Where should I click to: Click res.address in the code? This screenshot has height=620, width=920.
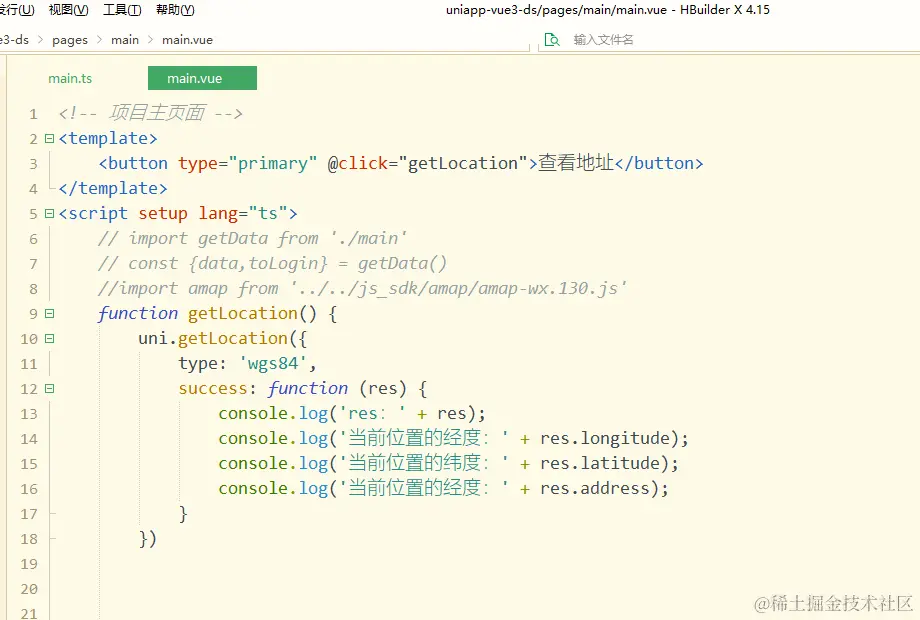[x=596, y=489]
